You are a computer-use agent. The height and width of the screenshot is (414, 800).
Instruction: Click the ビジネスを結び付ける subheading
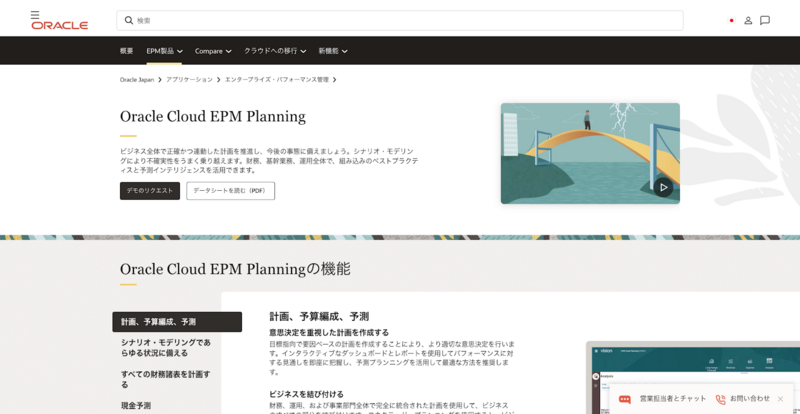pyautogui.click(x=307, y=394)
